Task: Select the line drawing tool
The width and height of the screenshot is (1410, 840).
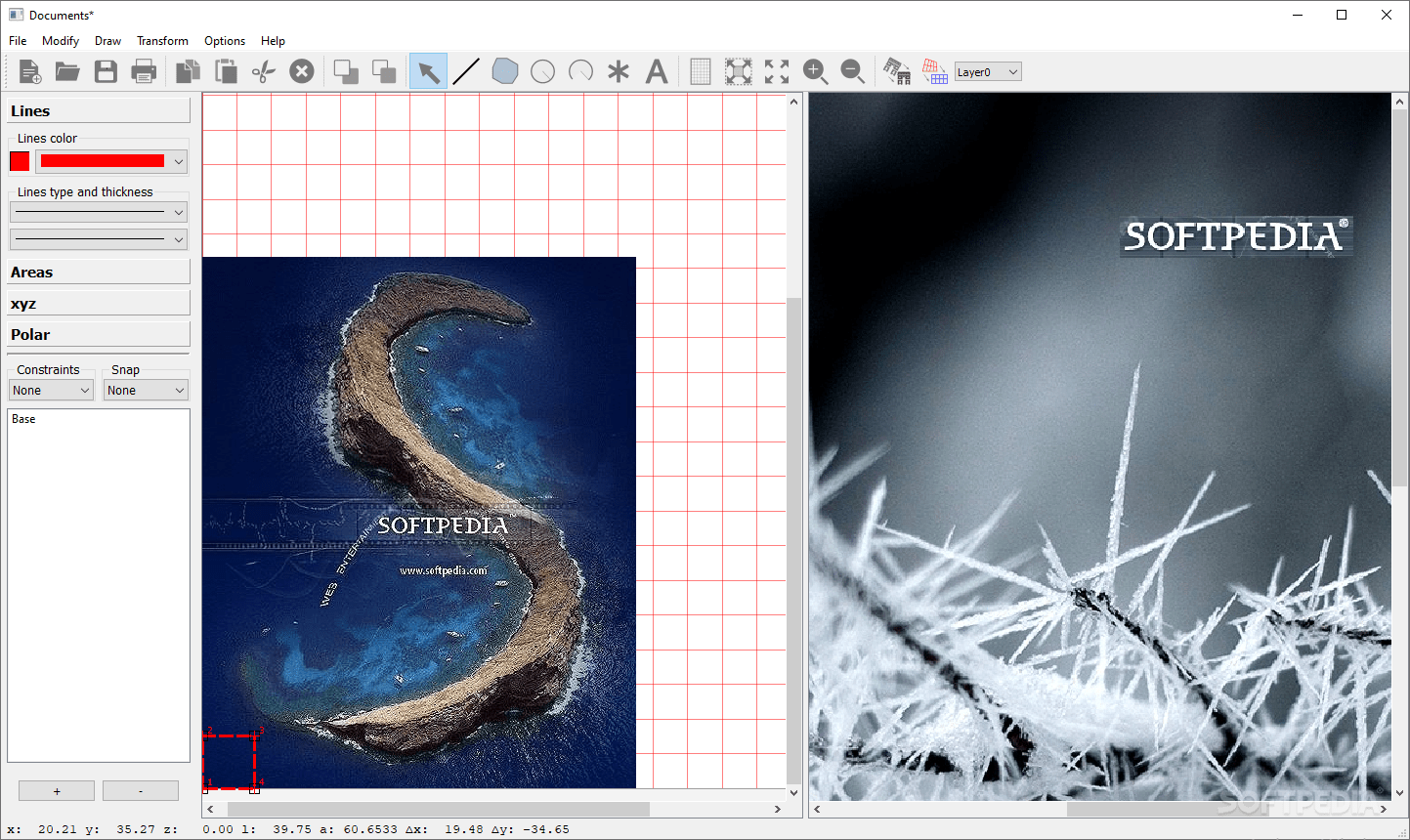Action: click(x=466, y=71)
